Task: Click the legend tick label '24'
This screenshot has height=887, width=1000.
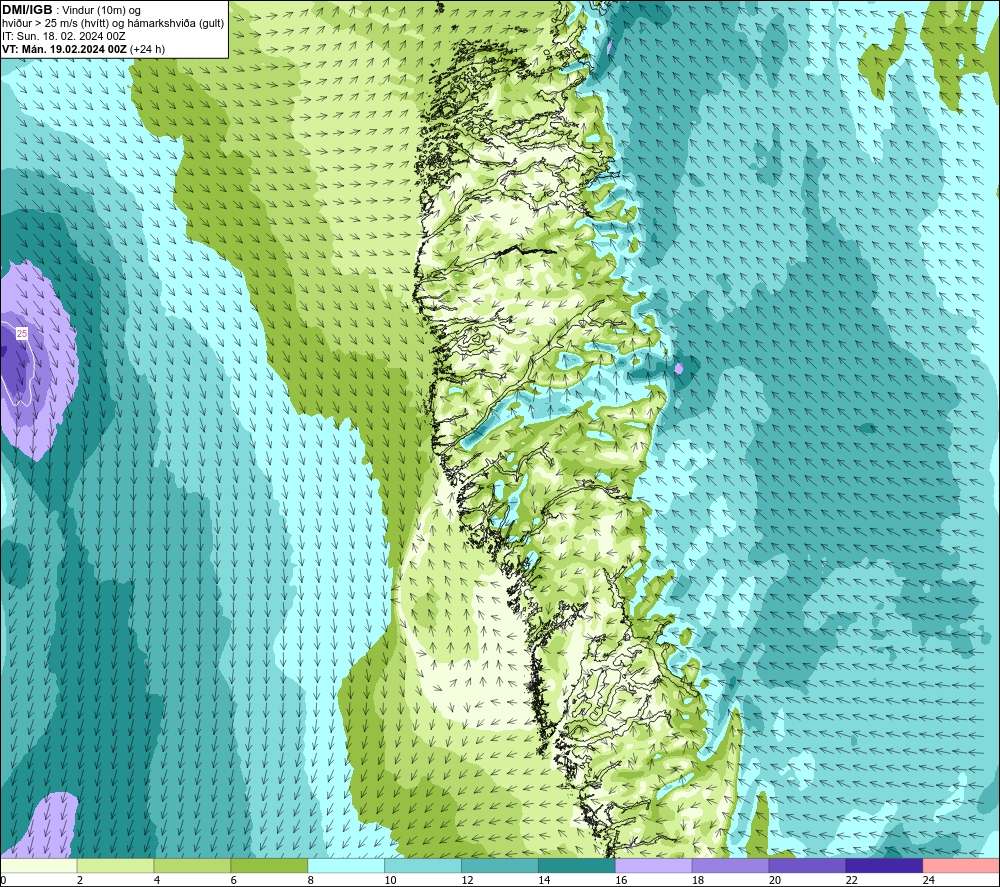Action: (929, 880)
